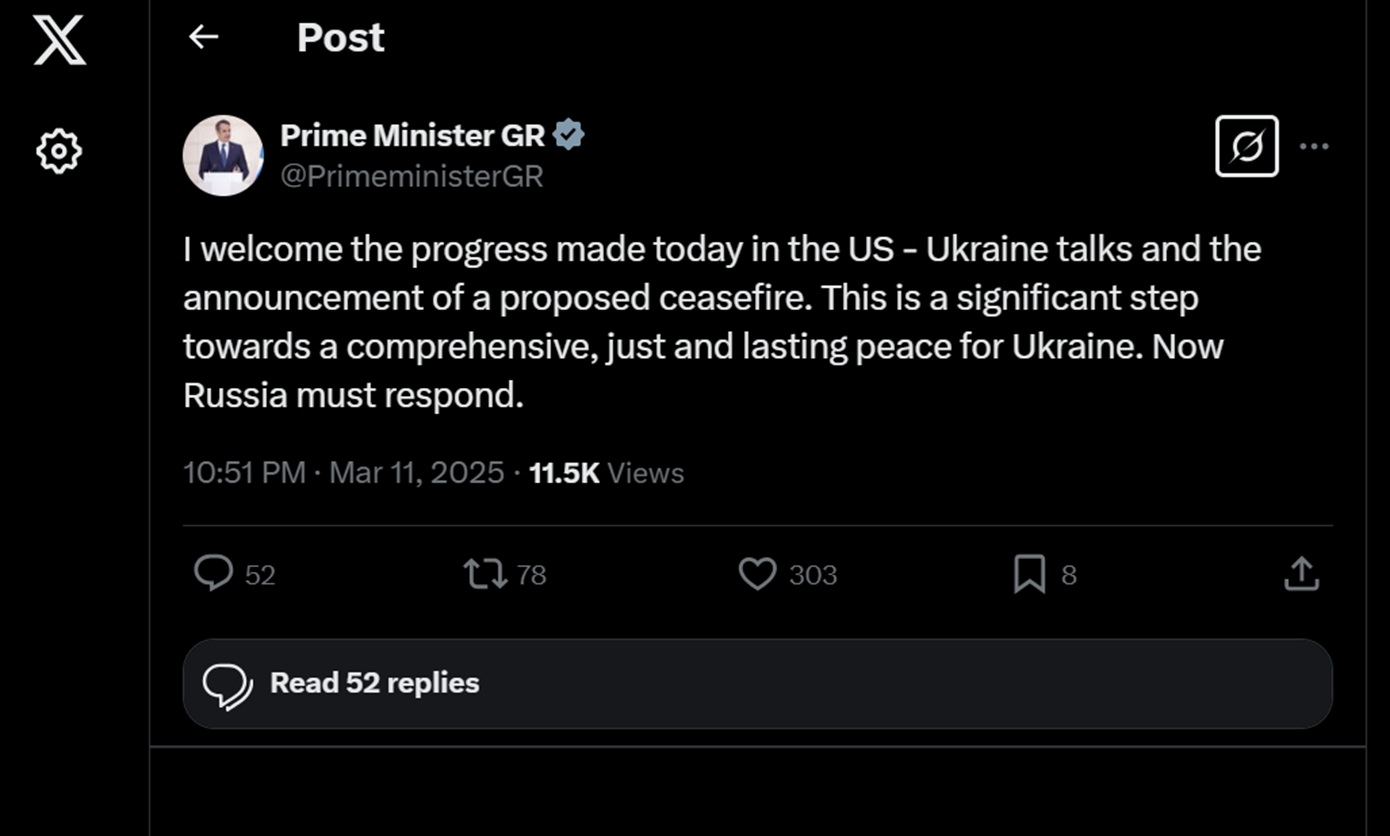Screen dimensions: 1390x836
Task: Share the post using the upload arrow icon
Action: 1301,574
